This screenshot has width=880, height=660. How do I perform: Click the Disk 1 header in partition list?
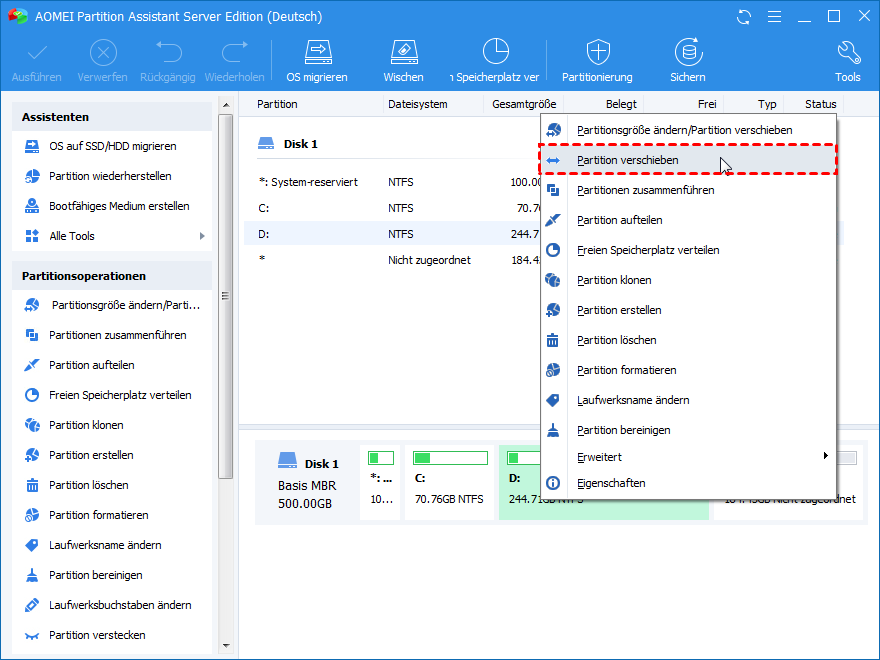coord(288,144)
